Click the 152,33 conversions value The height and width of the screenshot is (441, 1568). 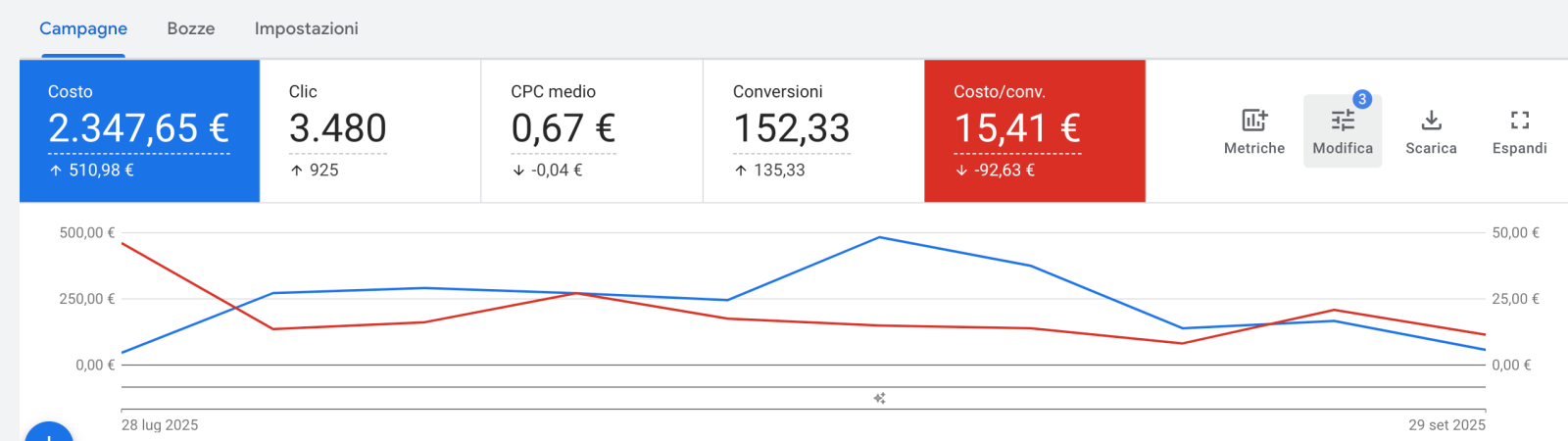(x=792, y=128)
